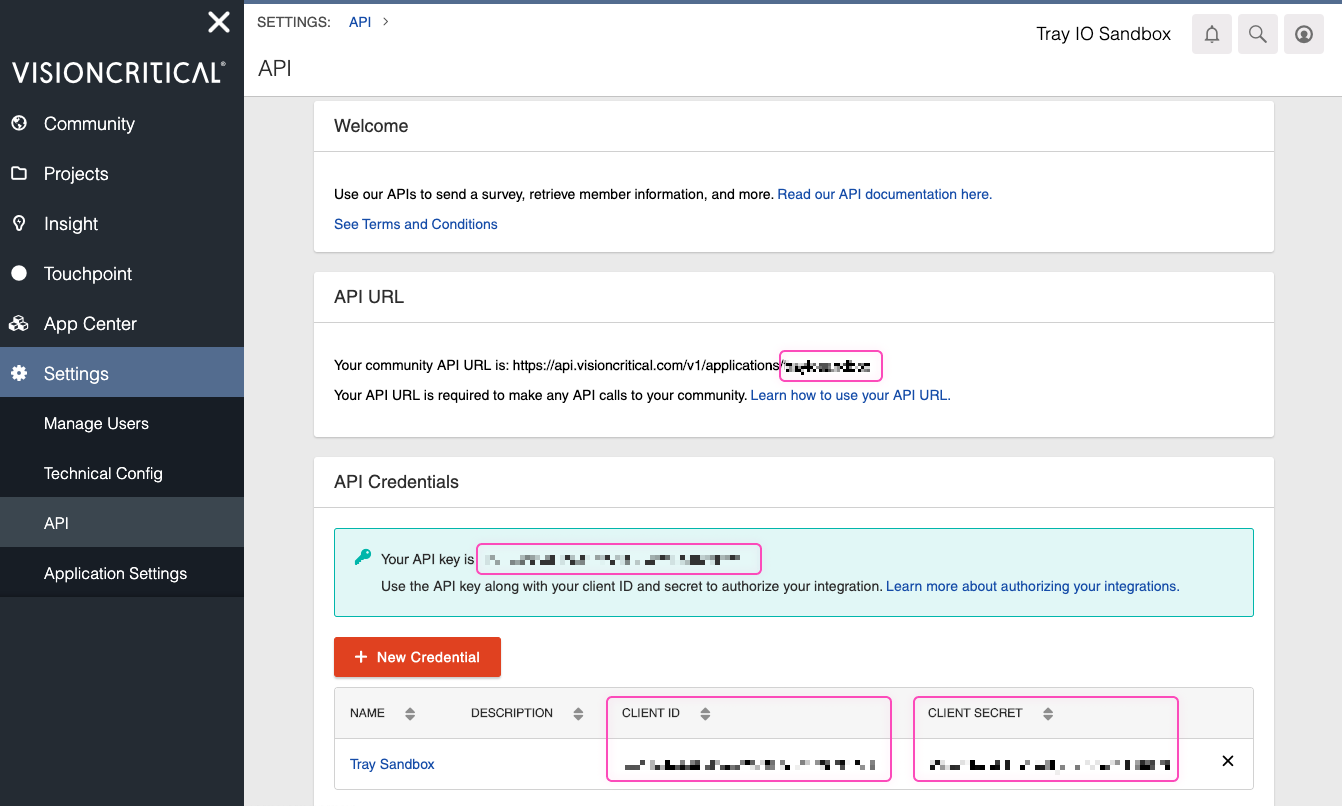Click the Insight lightbulb icon
Image resolution: width=1342 pixels, height=806 pixels.
tap(19, 224)
